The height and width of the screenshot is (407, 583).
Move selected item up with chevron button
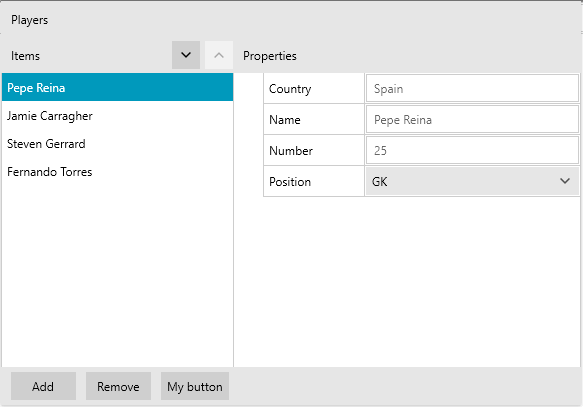[219, 55]
